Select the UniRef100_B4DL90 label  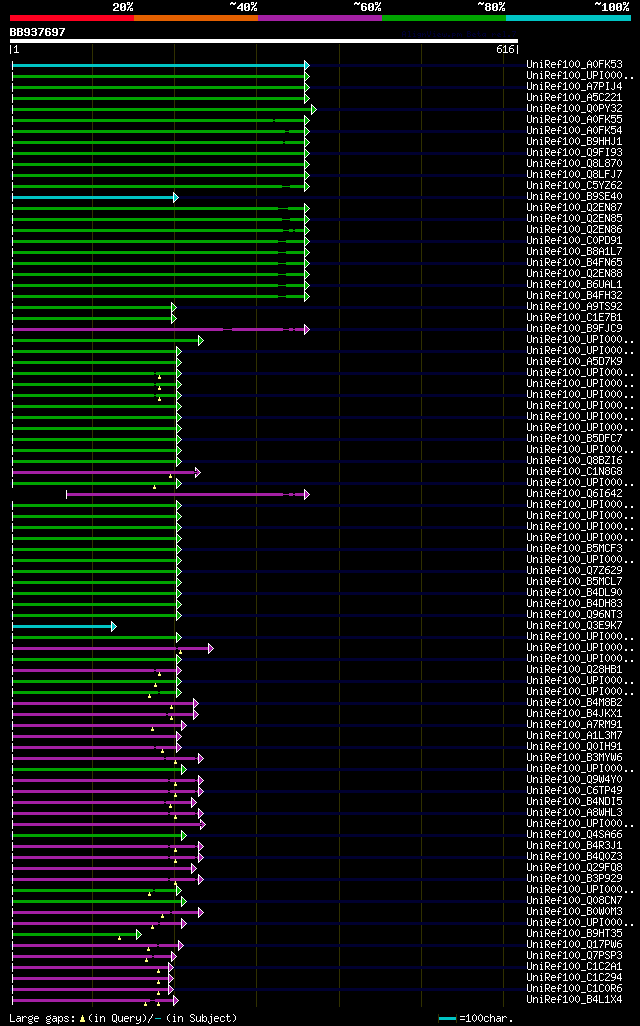[x=575, y=593]
